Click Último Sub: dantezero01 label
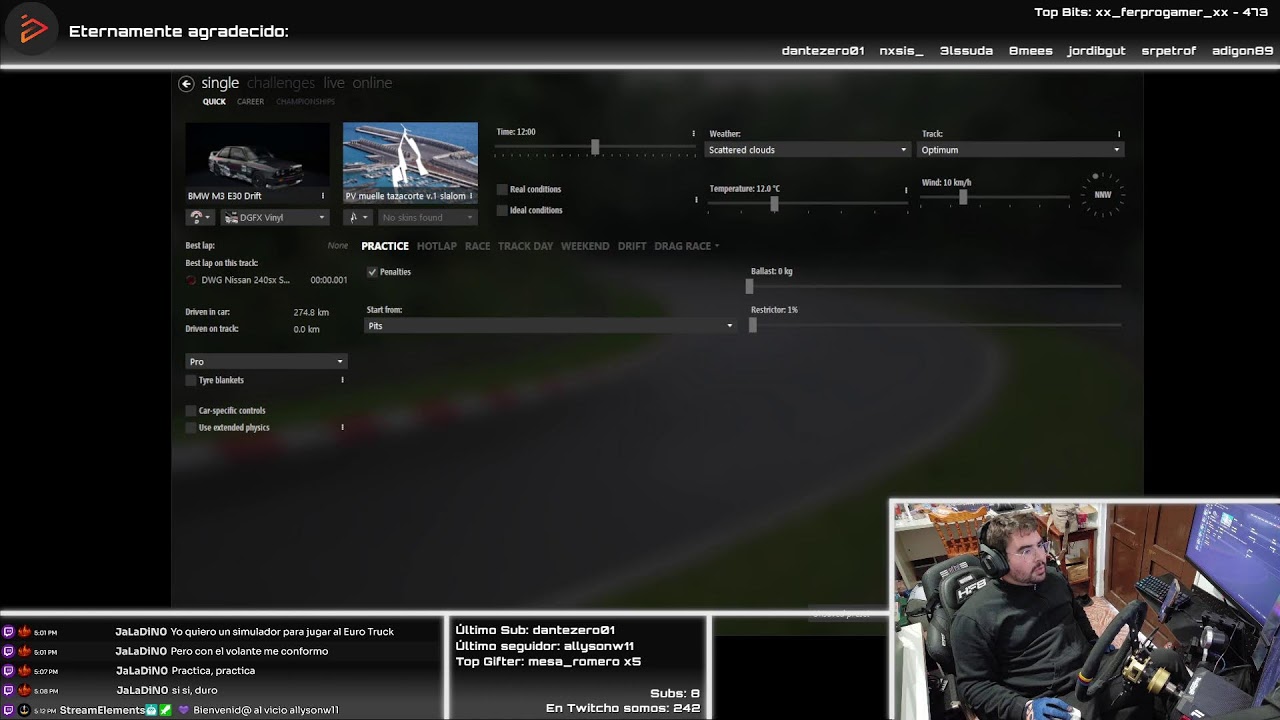1280x720 pixels. (535, 630)
